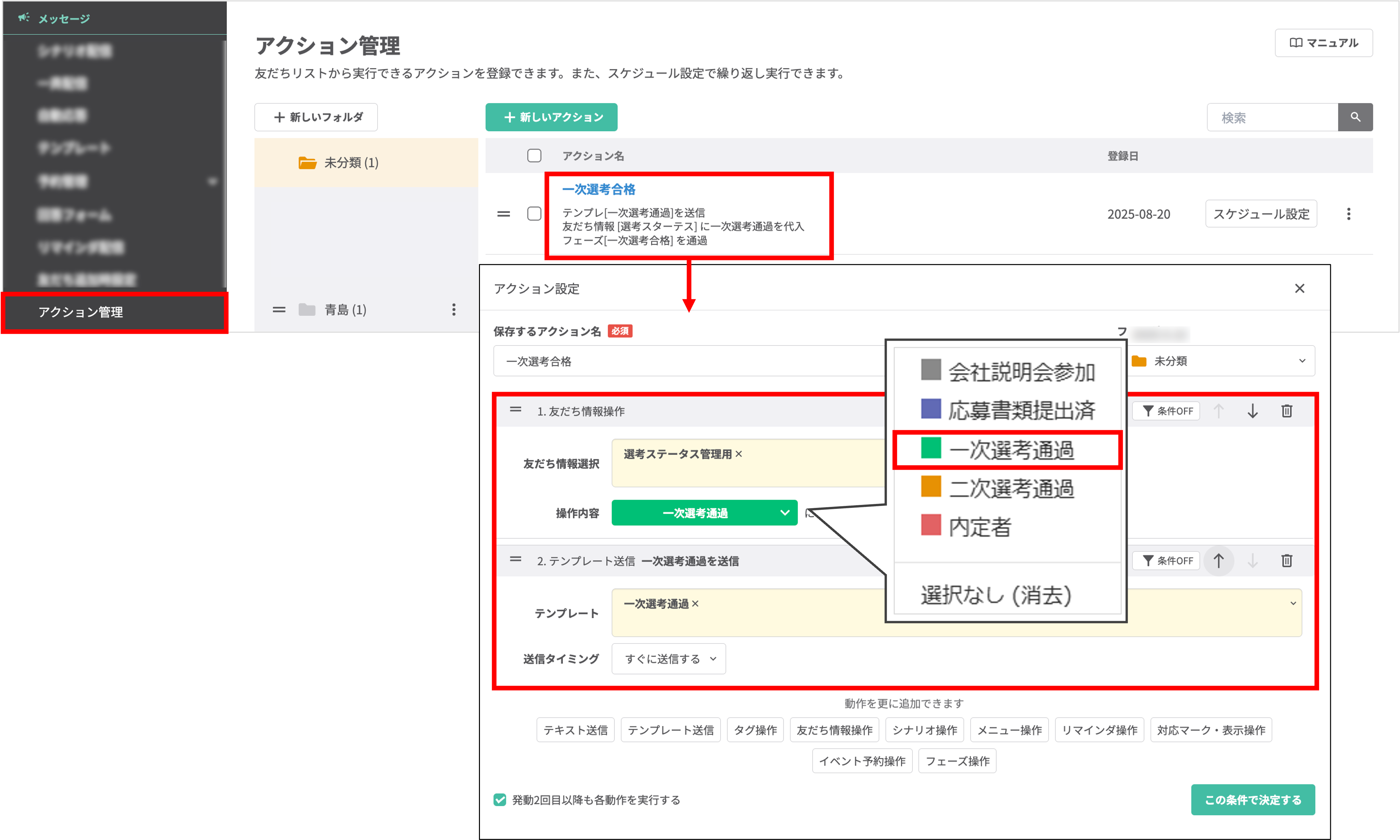Image resolution: width=1400 pixels, height=840 pixels.
Task: Open three-dot menu for 一次選考合格 row
Action: coord(1349,214)
